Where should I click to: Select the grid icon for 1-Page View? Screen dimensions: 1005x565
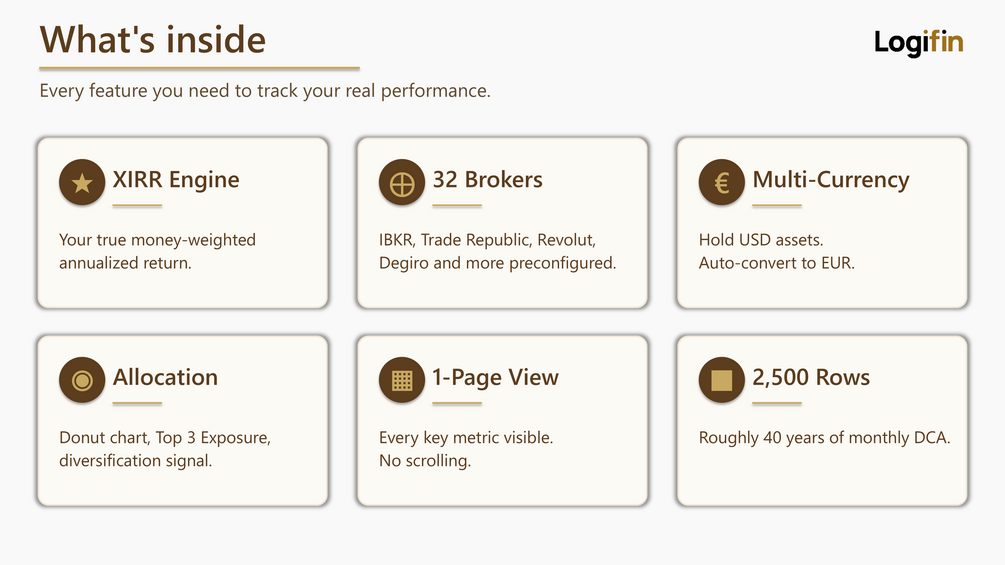(x=402, y=380)
